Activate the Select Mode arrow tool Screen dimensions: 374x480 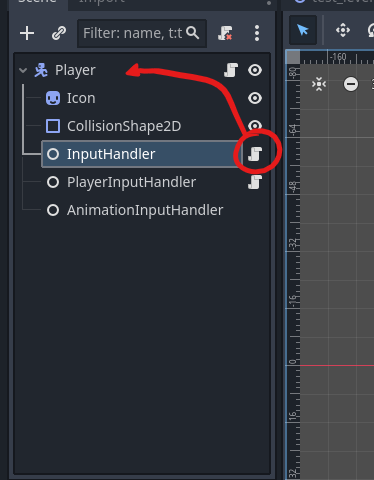tap(303, 30)
